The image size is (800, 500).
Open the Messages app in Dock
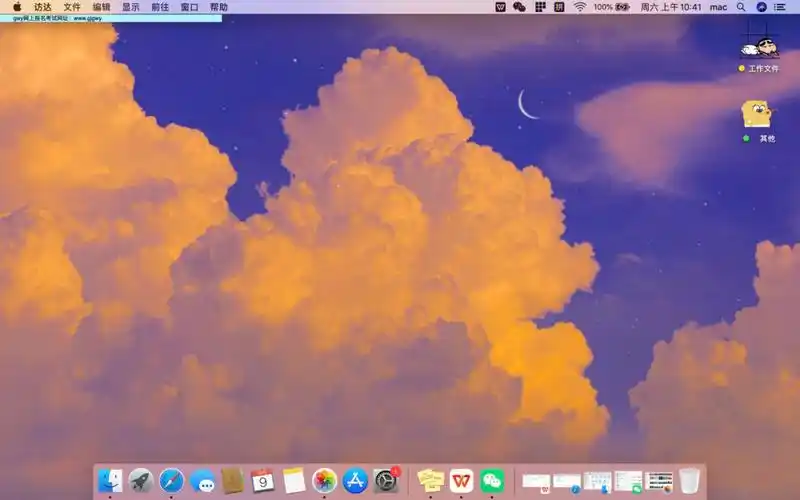pyautogui.click(x=202, y=481)
